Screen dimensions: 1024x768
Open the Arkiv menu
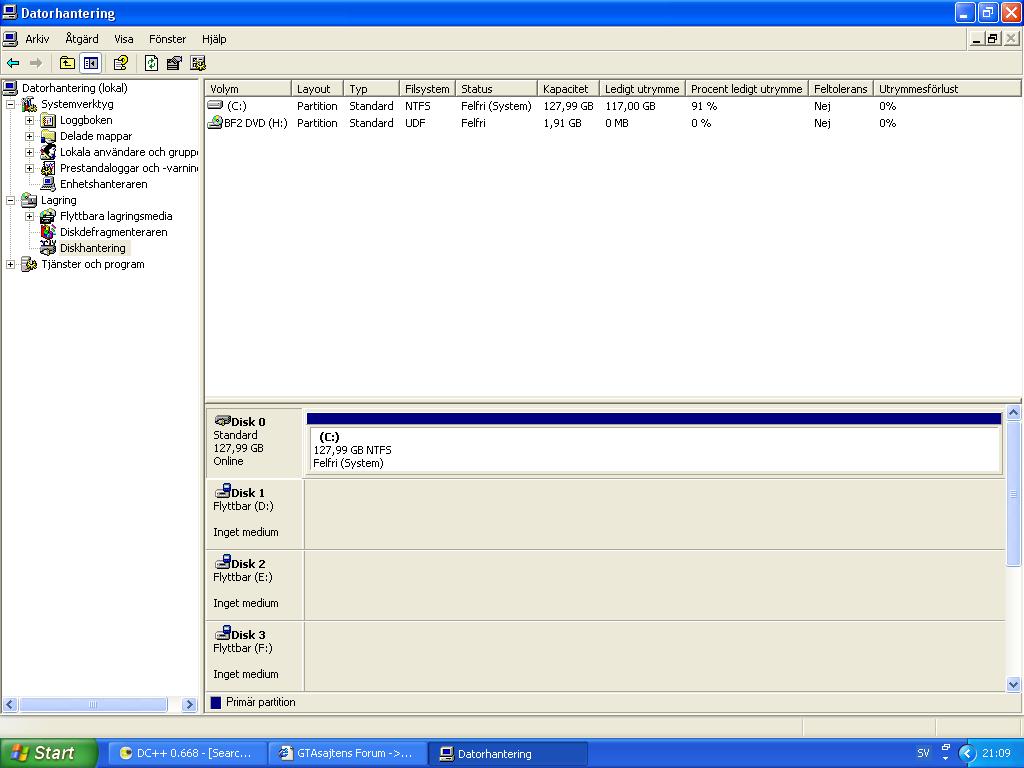[37, 39]
